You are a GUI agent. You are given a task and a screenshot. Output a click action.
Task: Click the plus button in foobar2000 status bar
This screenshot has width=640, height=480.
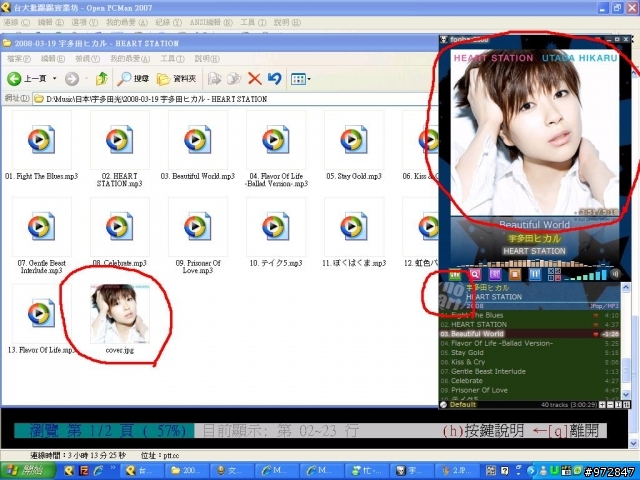coord(602,404)
